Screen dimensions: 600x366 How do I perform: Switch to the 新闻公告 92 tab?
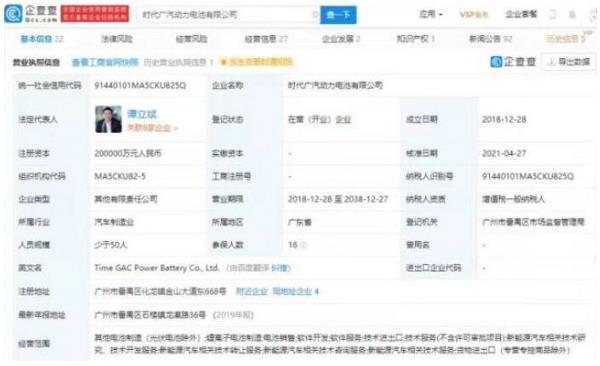491,39
